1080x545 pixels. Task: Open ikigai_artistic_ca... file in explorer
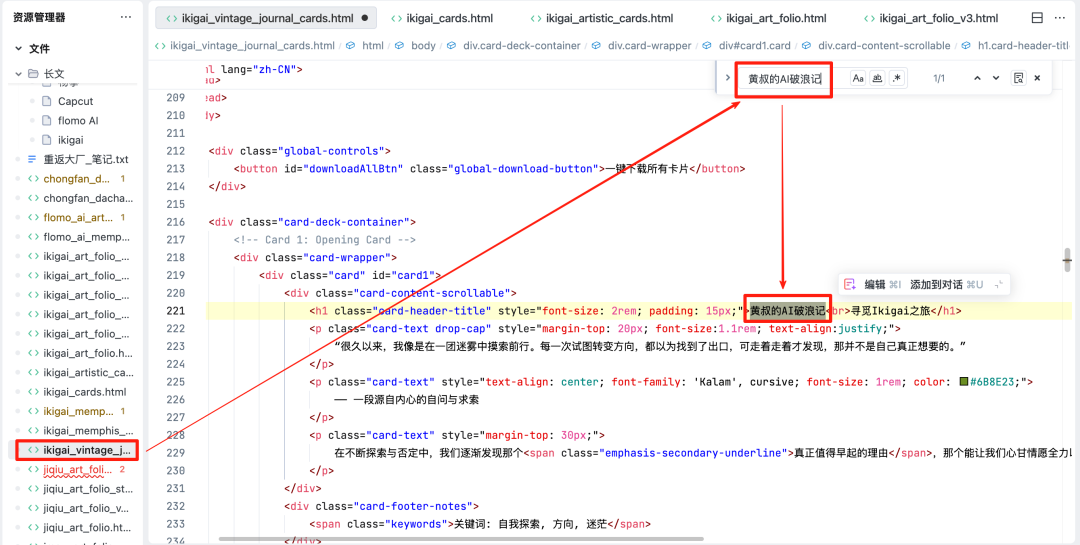pos(88,373)
